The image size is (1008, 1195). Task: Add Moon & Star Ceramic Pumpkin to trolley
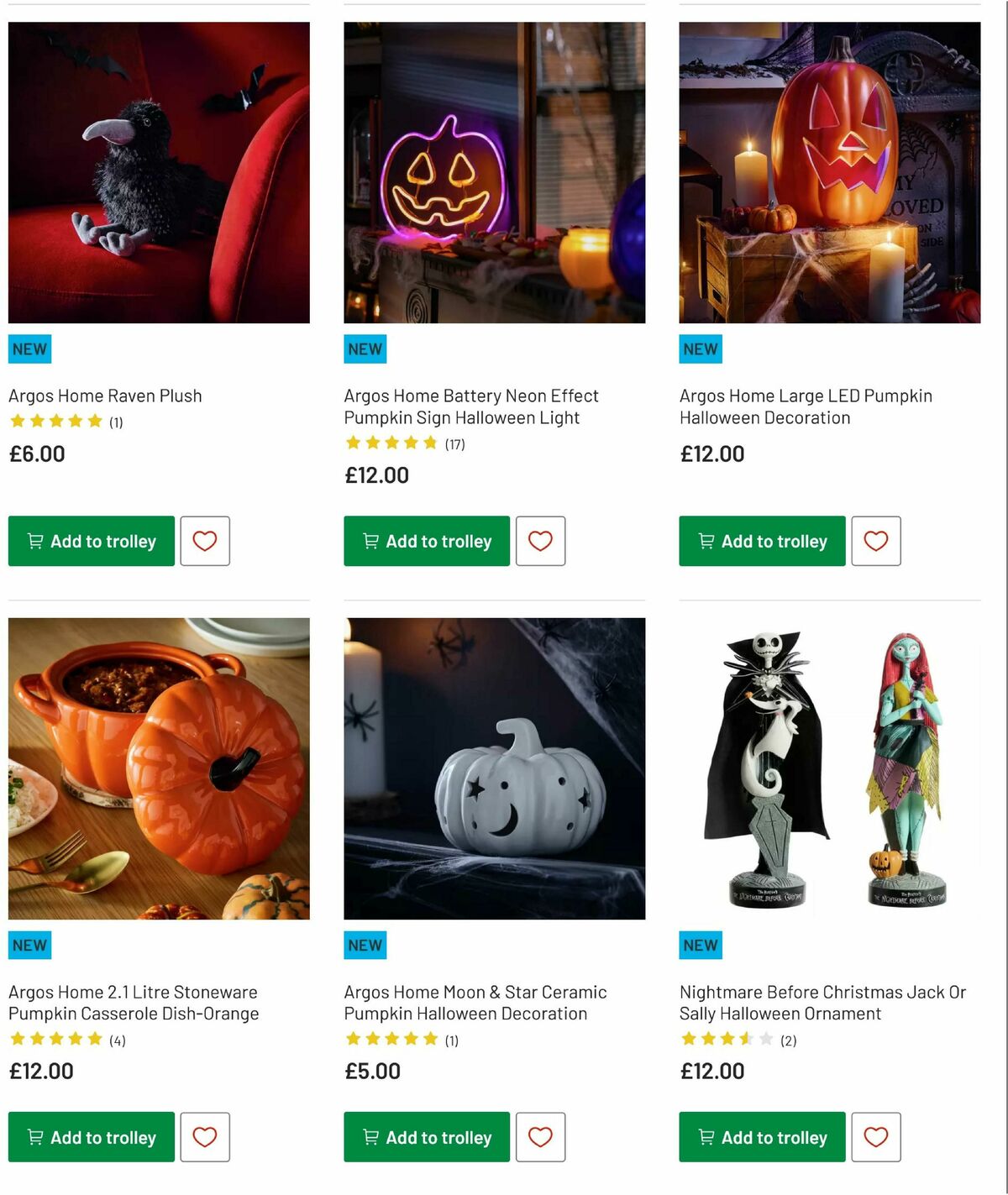426,1137
